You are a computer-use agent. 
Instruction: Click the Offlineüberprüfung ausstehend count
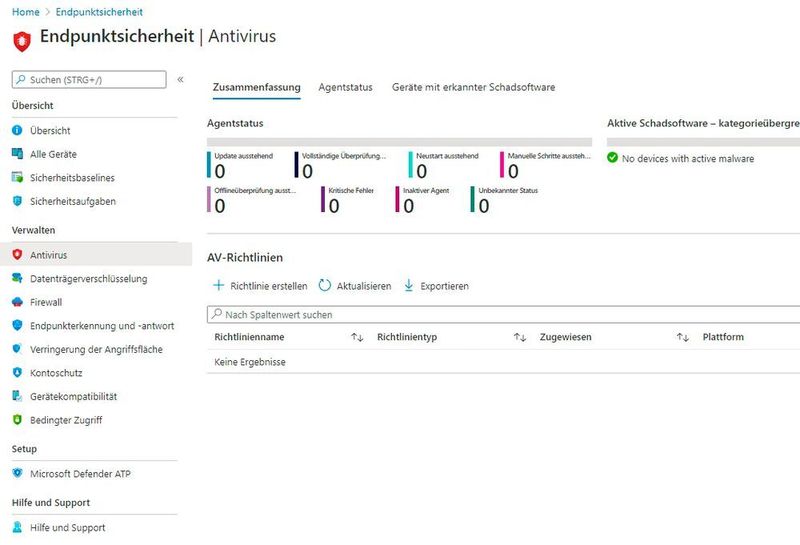coord(220,206)
